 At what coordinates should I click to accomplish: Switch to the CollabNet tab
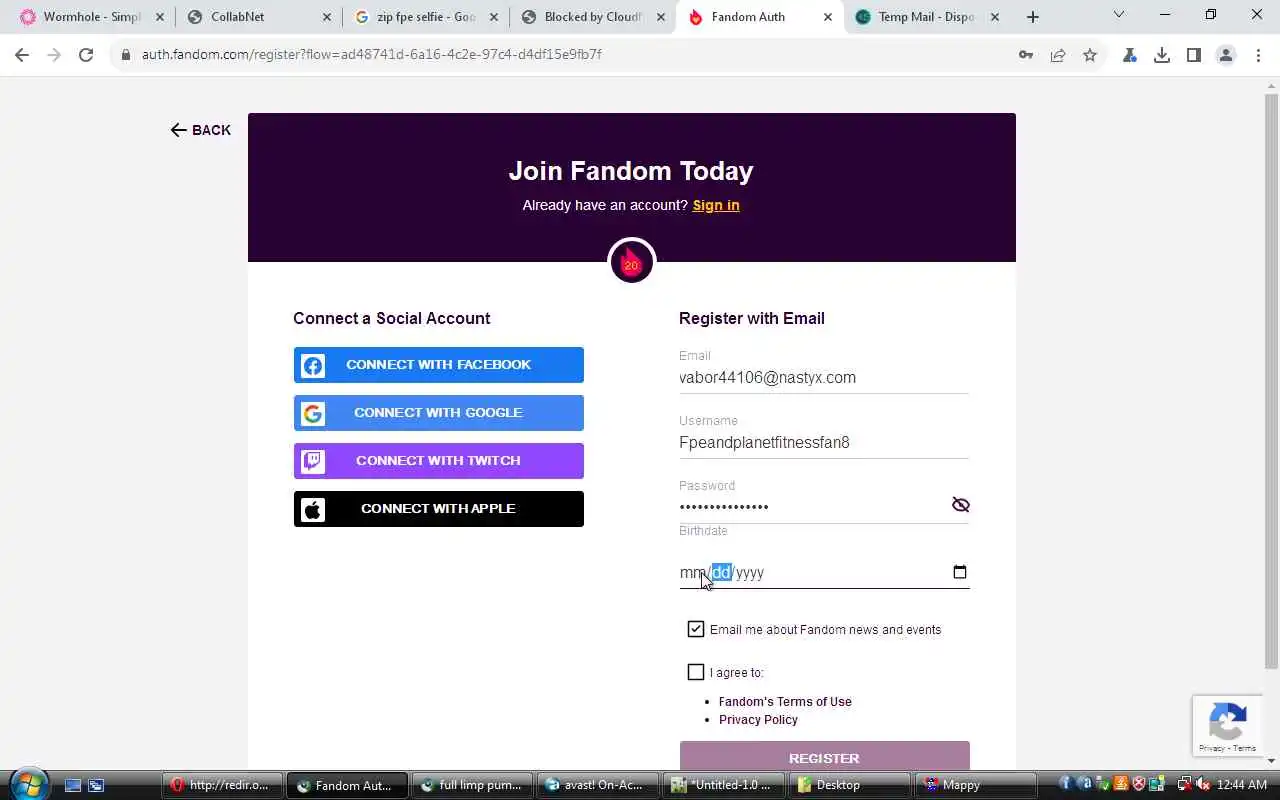coord(257,17)
